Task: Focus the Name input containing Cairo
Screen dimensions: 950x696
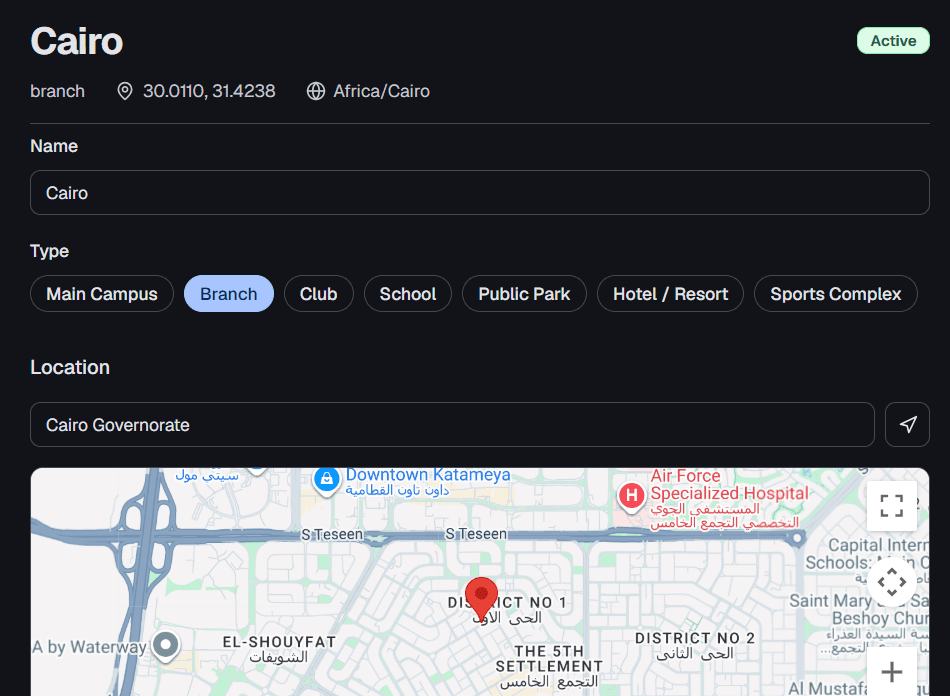Action: point(480,193)
